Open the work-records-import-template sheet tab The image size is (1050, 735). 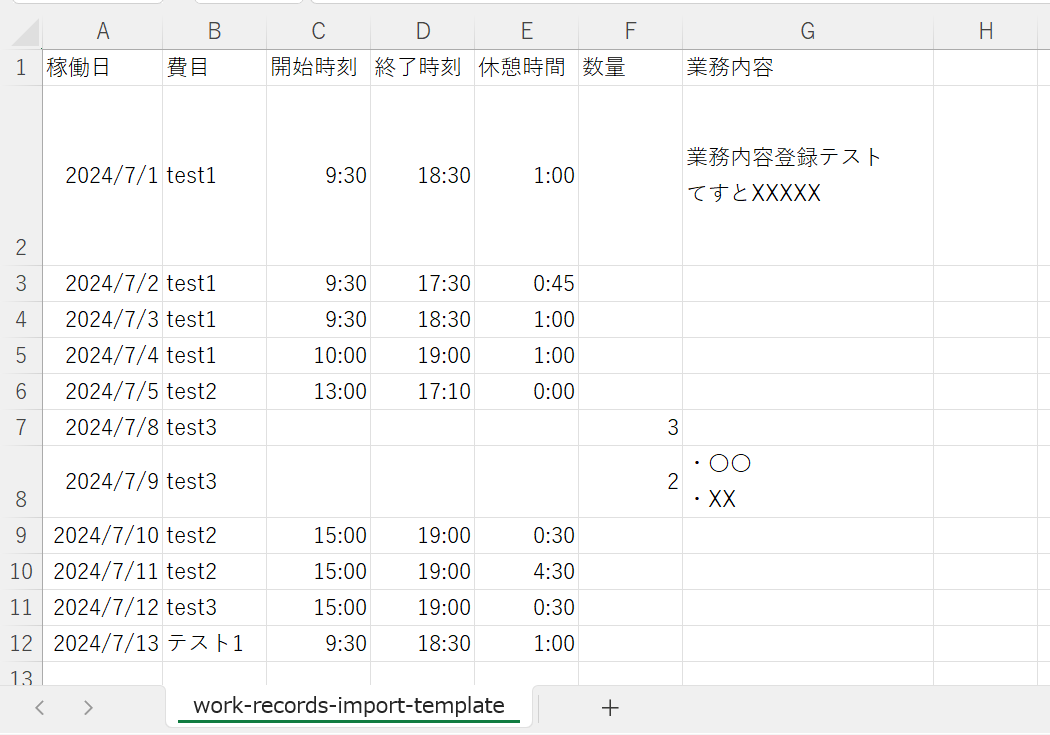pos(349,706)
